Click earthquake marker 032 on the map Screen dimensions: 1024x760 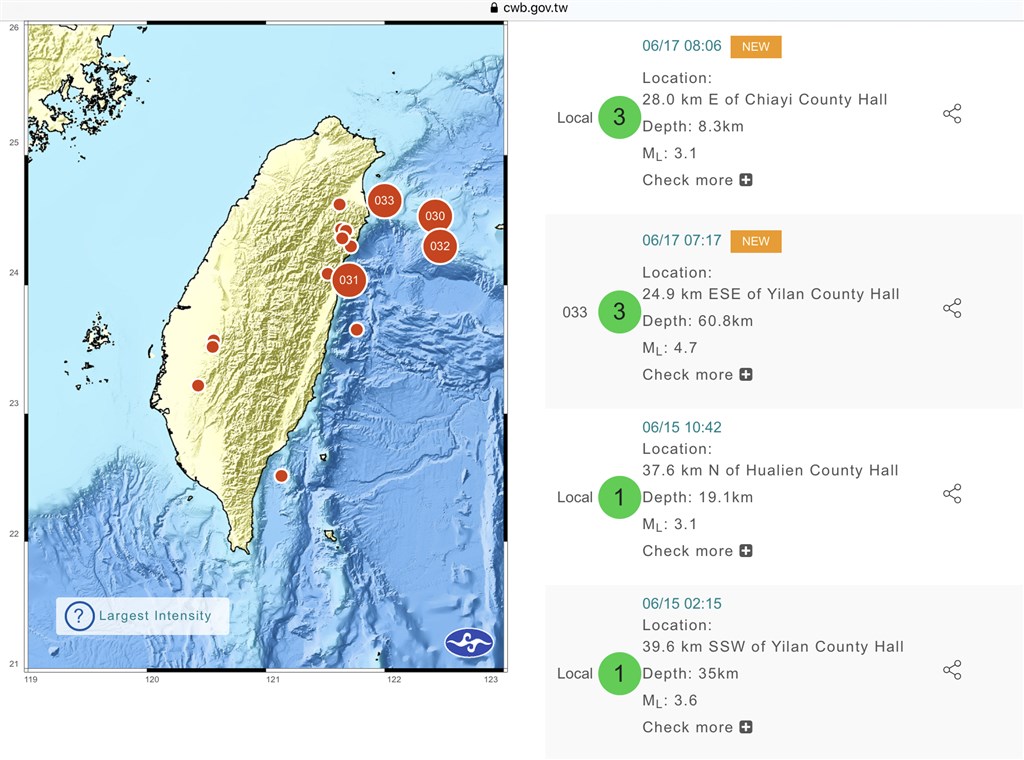(x=438, y=245)
